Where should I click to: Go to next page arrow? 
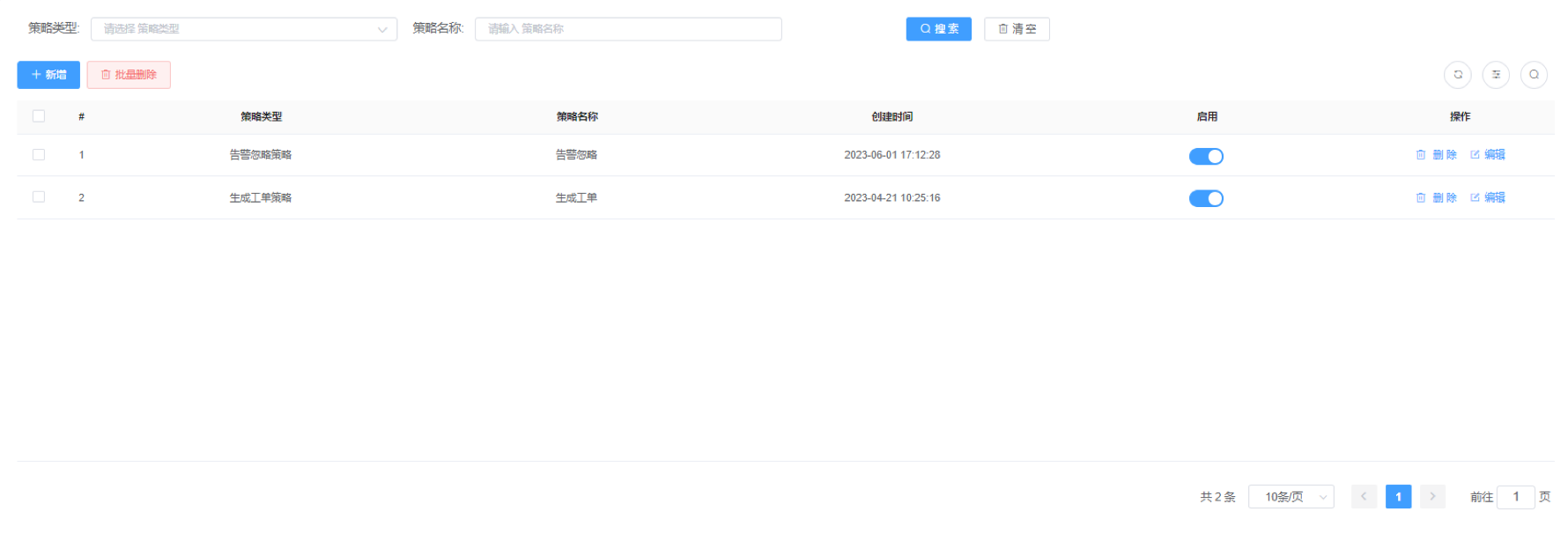pyautogui.click(x=1432, y=497)
